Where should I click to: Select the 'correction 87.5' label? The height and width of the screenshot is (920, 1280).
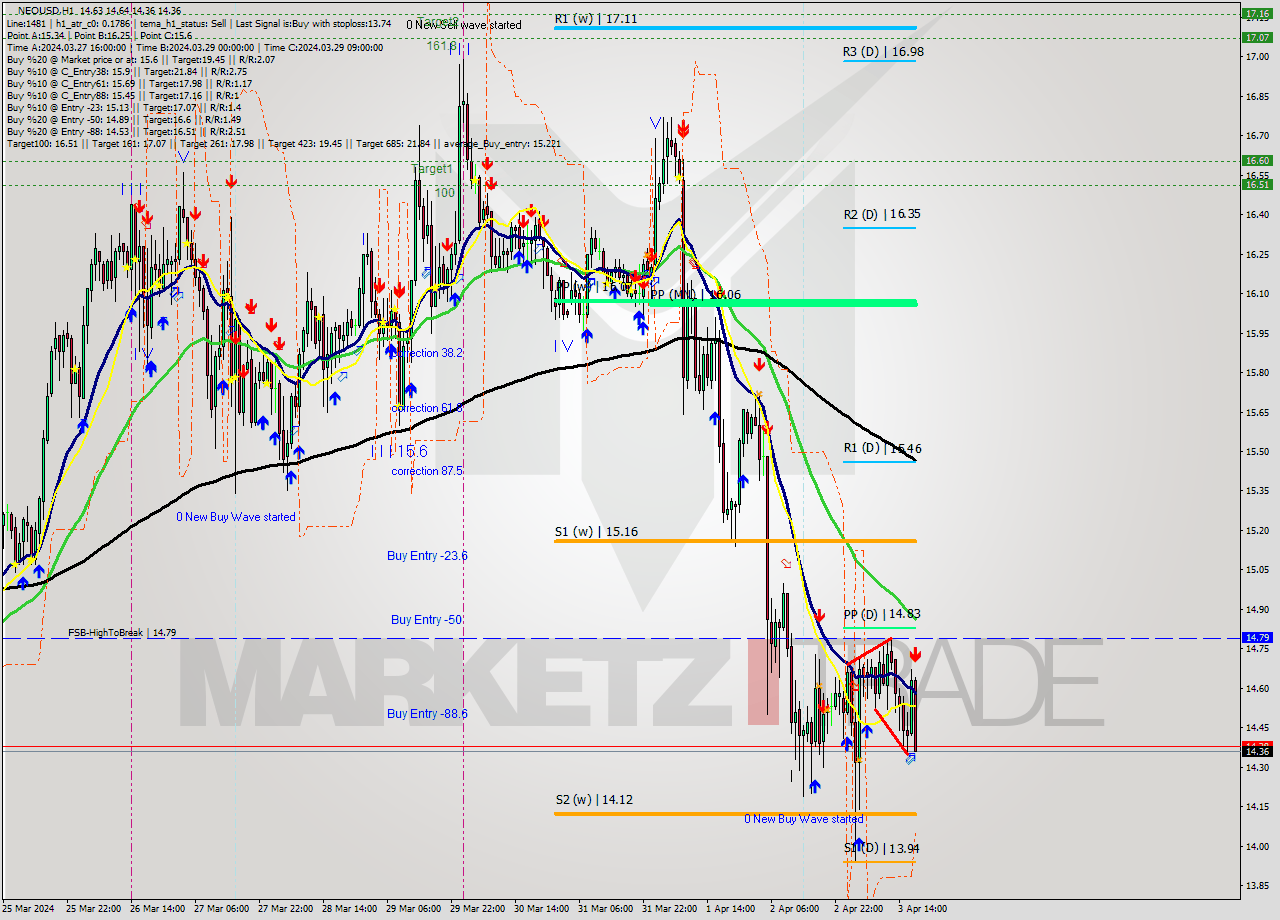427,471
